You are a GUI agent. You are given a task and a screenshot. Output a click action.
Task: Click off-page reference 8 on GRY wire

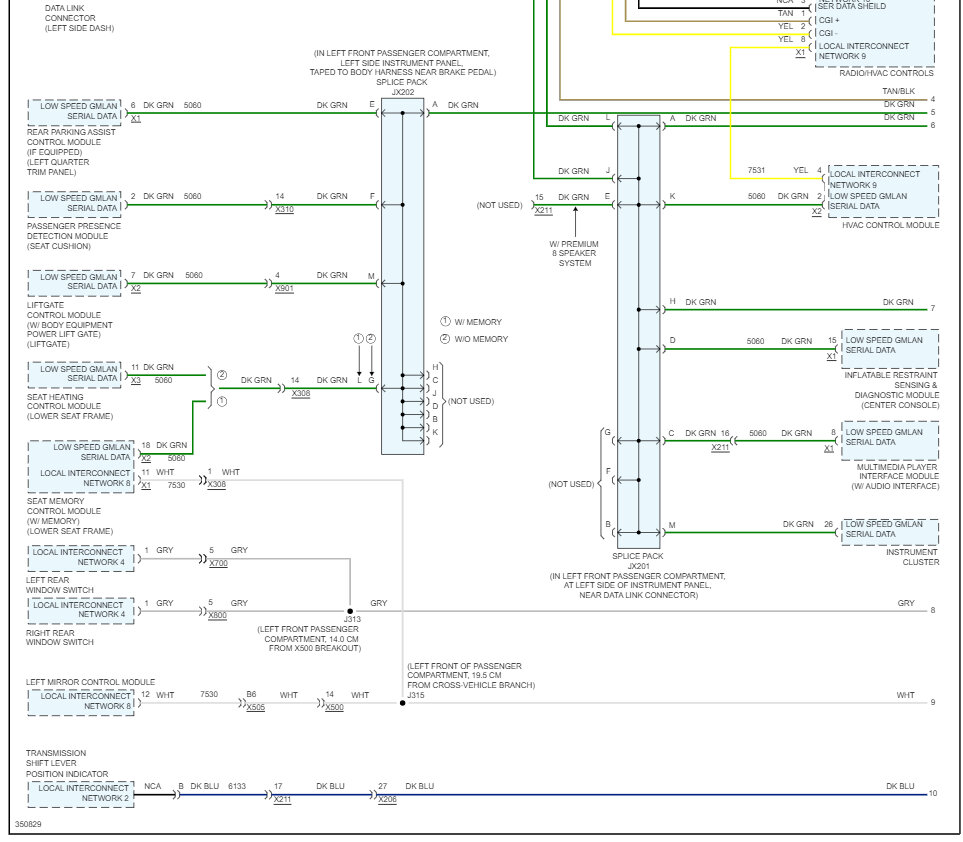click(932, 611)
